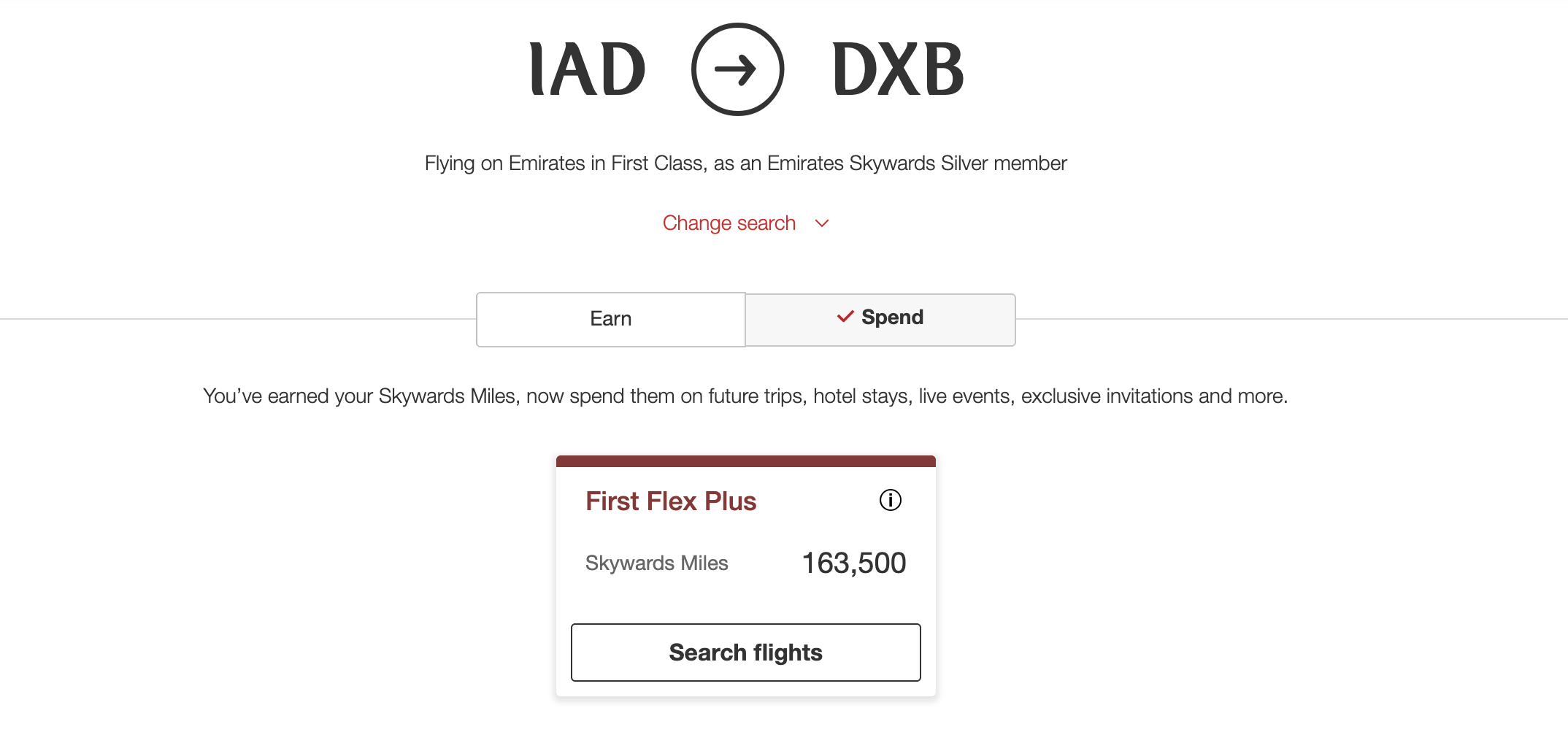Click the checkmark inside the Spend tab
Image resolution: width=1568 pixels, height=743 pixels.
click(845, 317)
